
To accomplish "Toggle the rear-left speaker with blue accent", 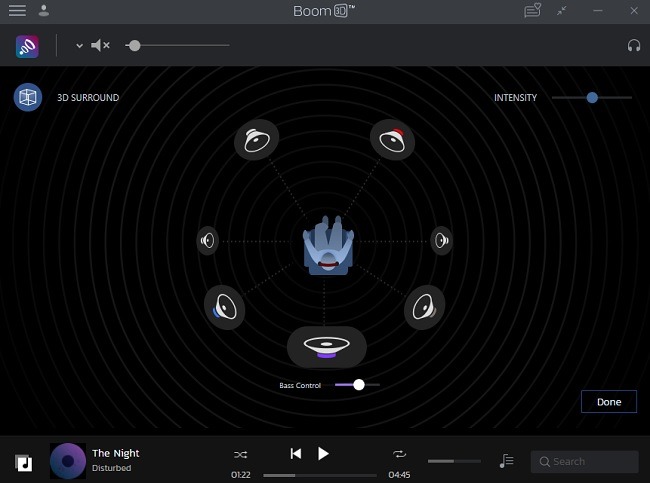I will click(x=225, y=307).
